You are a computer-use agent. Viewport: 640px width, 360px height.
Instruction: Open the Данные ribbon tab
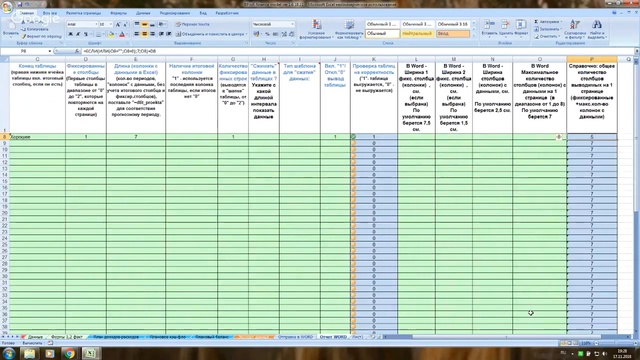tap(143, 13)
